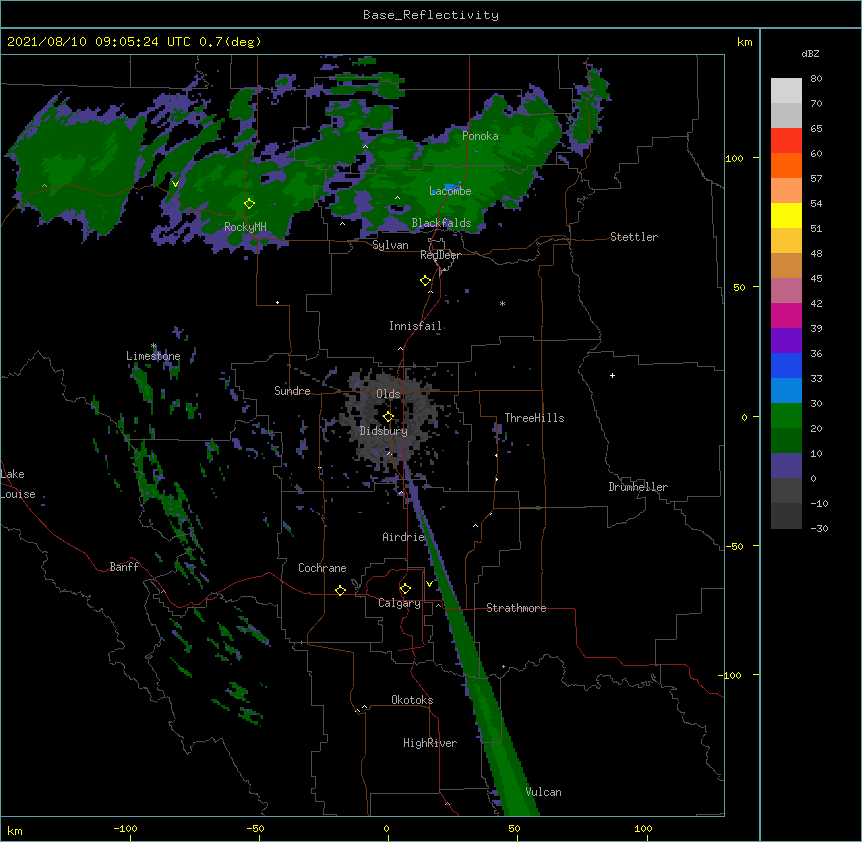Click the Innisfail label
This screenshot has width=862, height=842.
coord(416,326)
